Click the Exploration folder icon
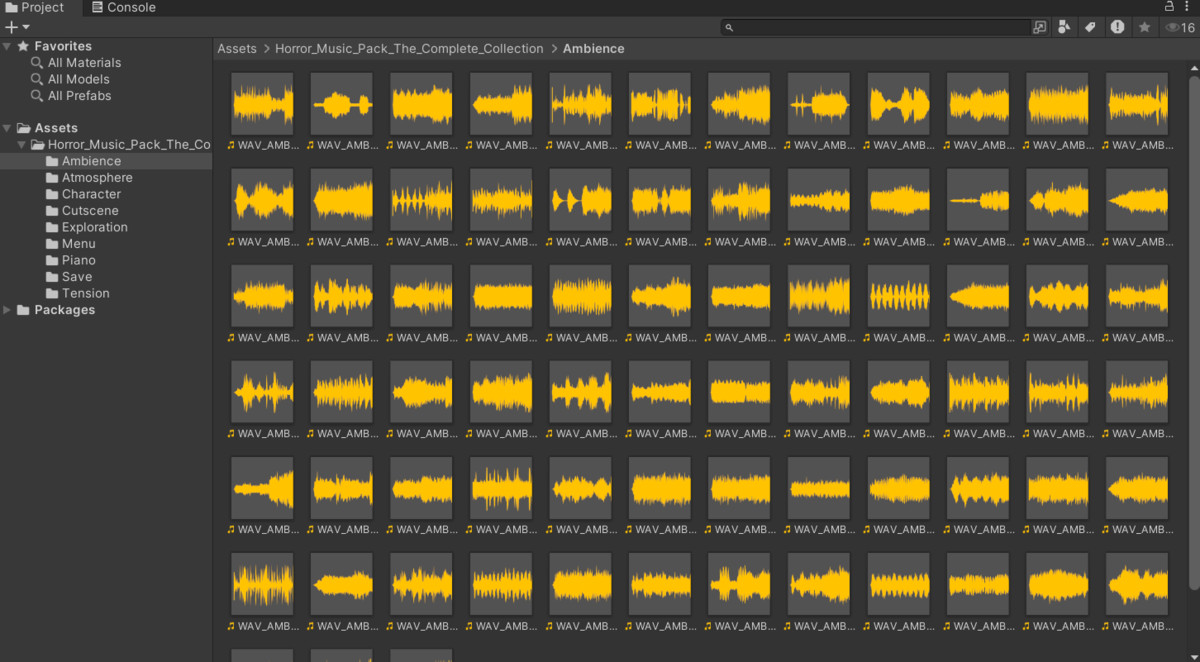 click(x=52, y=227)
